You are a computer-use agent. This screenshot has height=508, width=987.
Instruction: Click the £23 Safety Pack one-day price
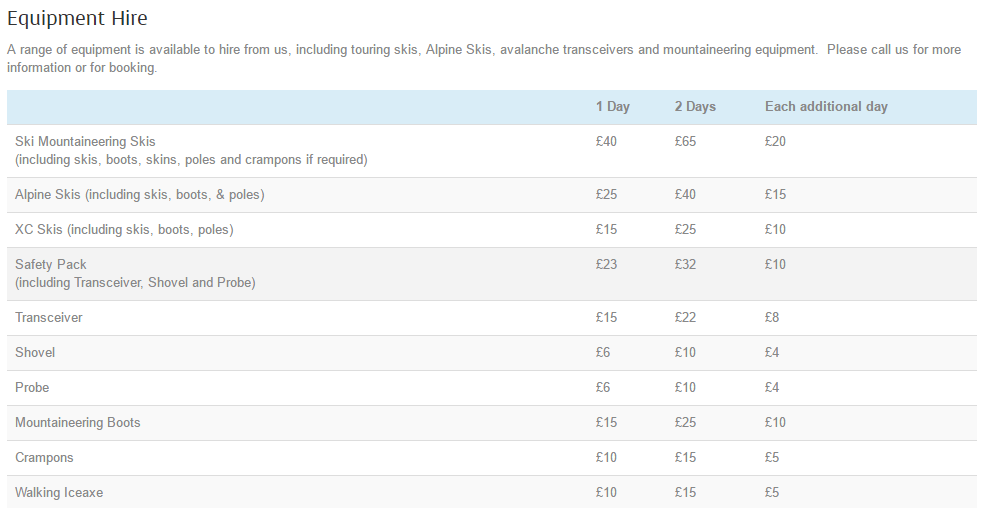(606, 265)
